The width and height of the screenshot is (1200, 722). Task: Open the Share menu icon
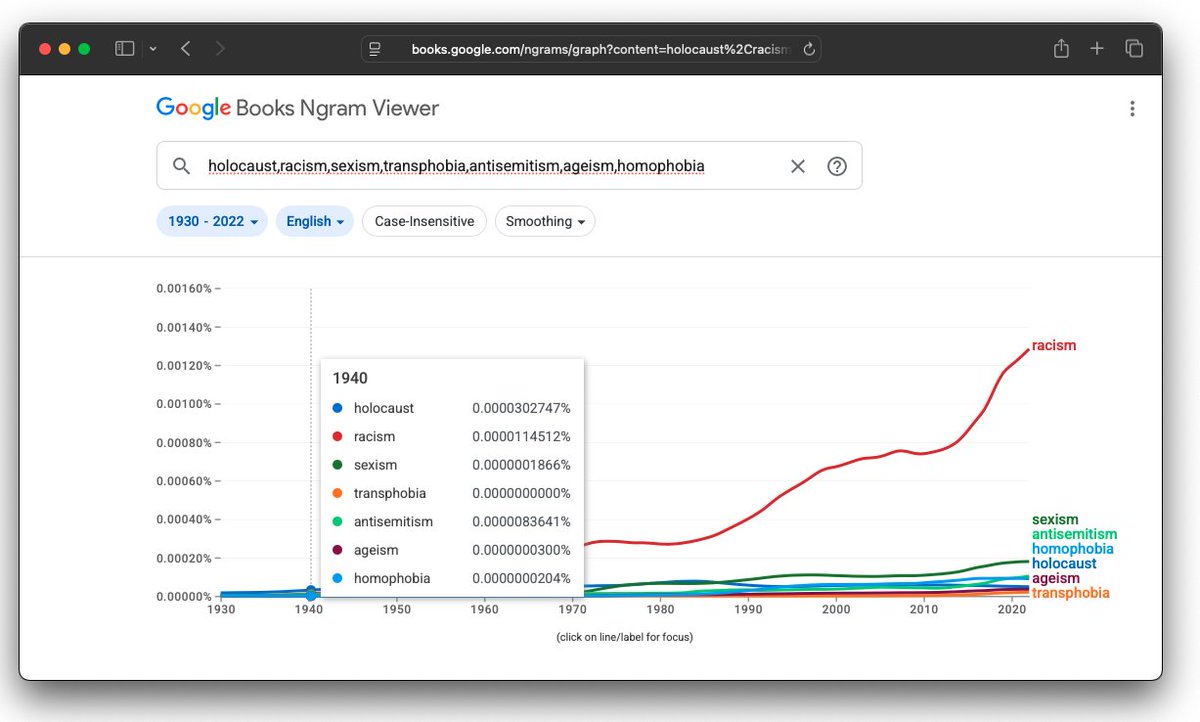[x=1061, y=48]
